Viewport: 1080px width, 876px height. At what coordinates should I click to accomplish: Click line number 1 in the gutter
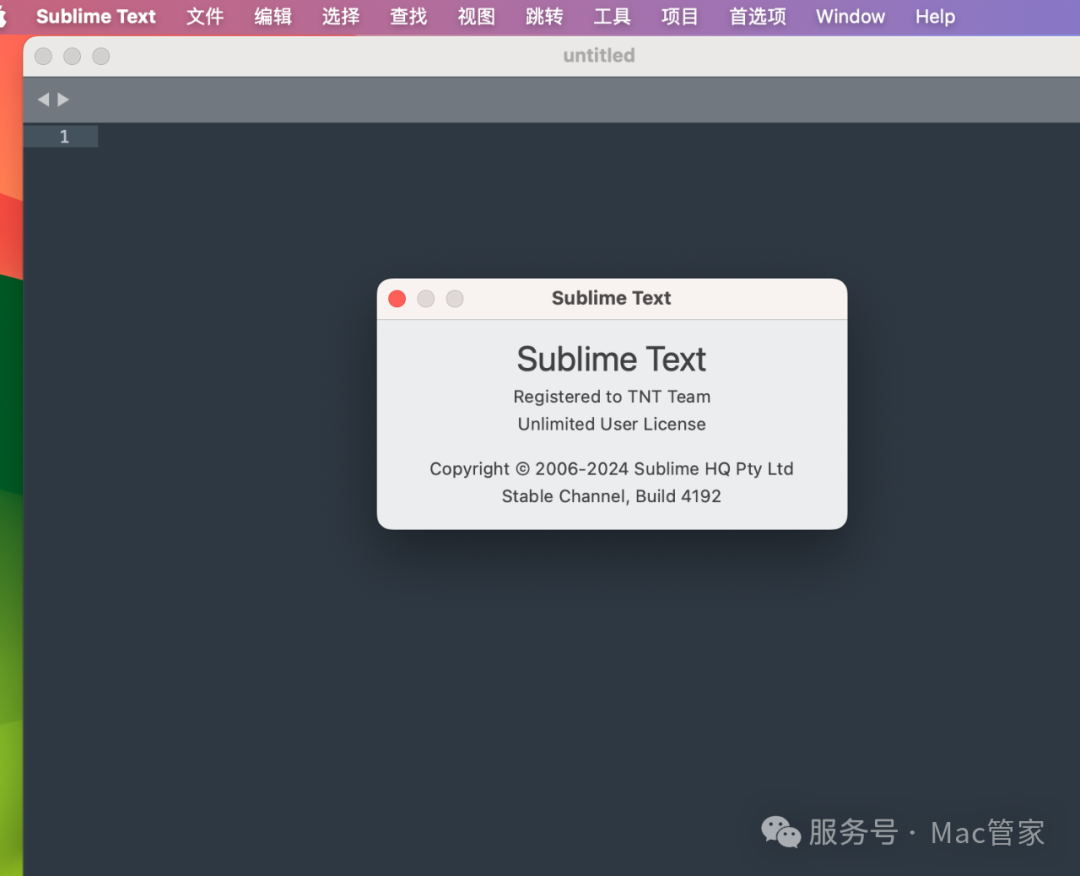(64, 137)
